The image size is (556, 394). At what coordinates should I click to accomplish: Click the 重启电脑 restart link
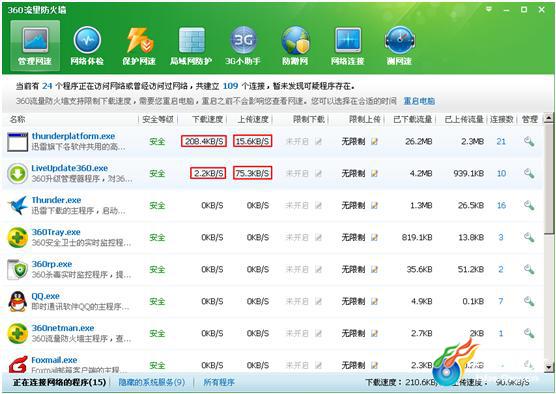(x=419, y=101)
